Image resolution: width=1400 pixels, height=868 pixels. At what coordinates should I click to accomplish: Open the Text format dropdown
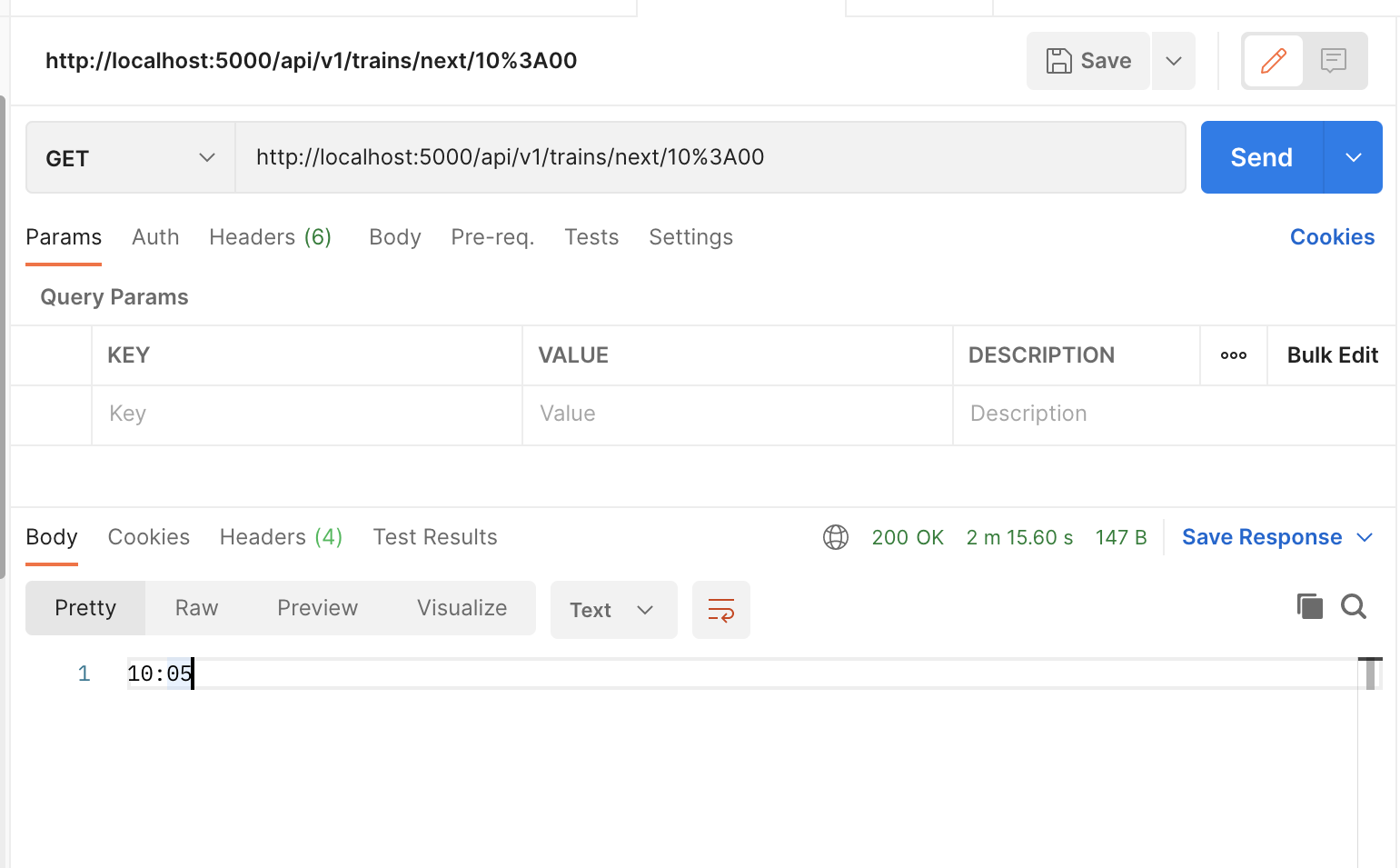coord(614,610)
